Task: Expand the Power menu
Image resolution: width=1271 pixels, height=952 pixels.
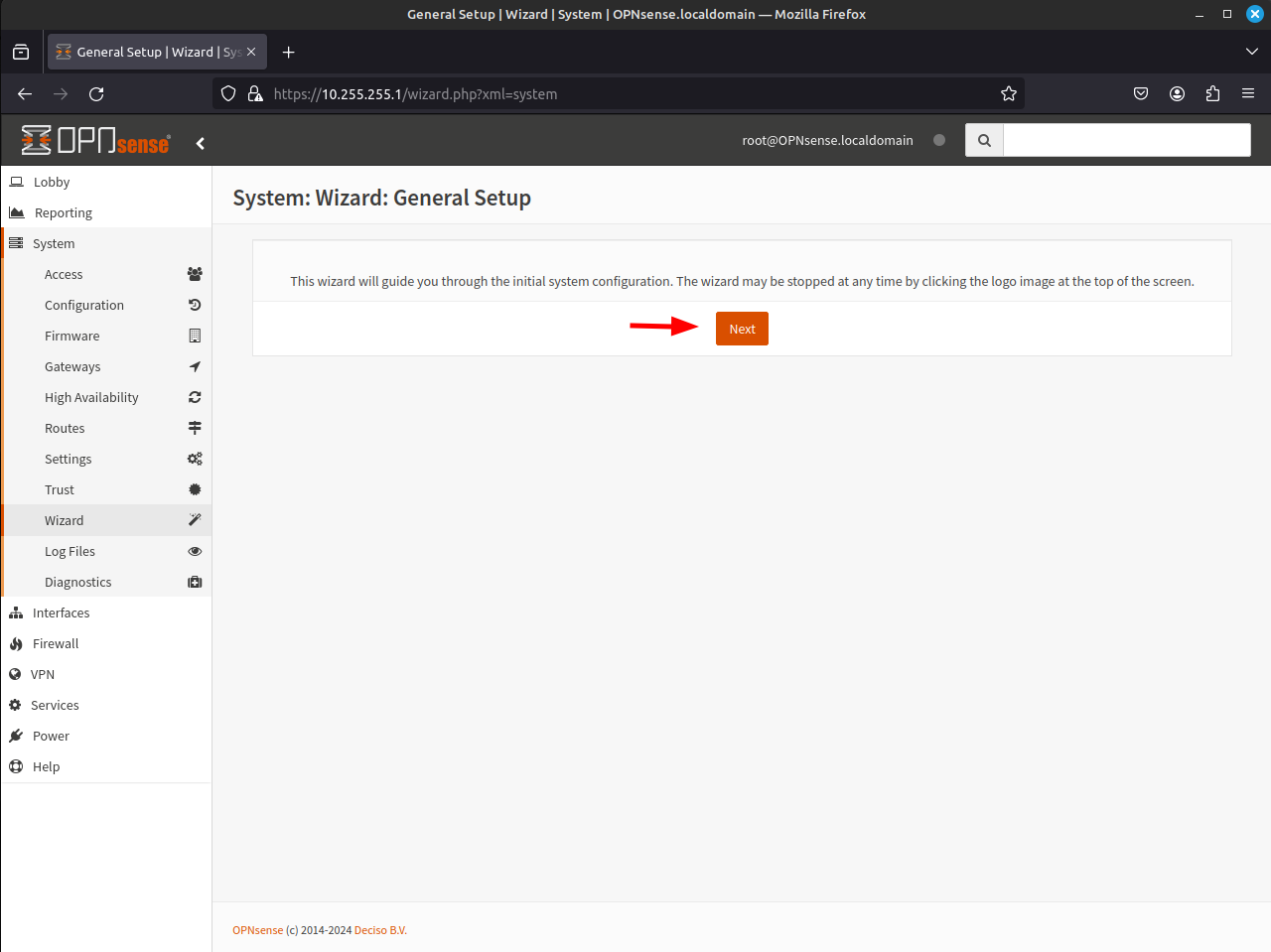Action: point(51,736)
